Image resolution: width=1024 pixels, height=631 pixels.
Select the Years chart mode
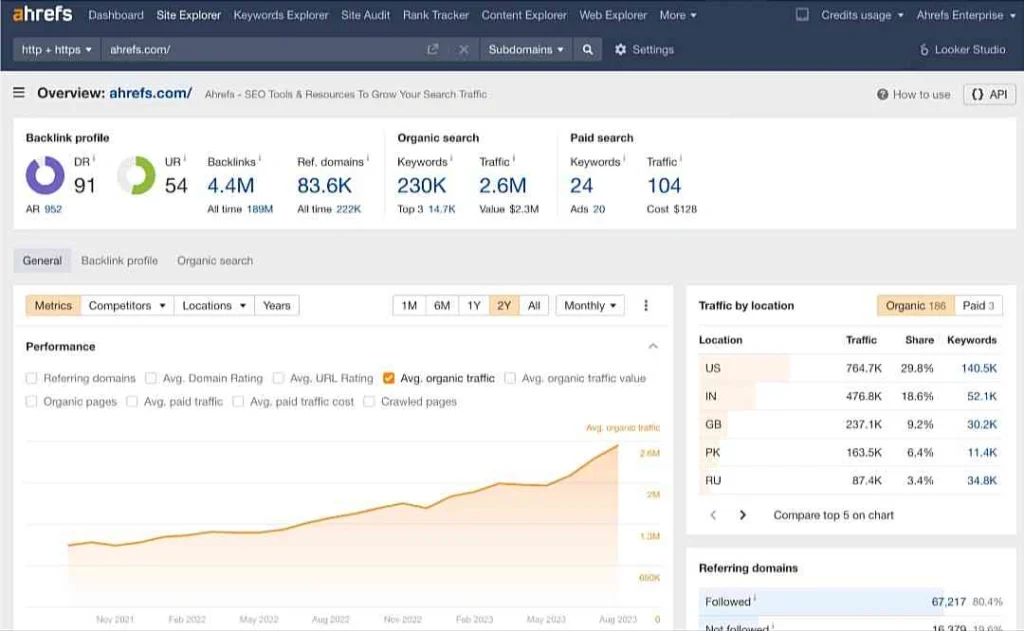click(x=277, y=305)
